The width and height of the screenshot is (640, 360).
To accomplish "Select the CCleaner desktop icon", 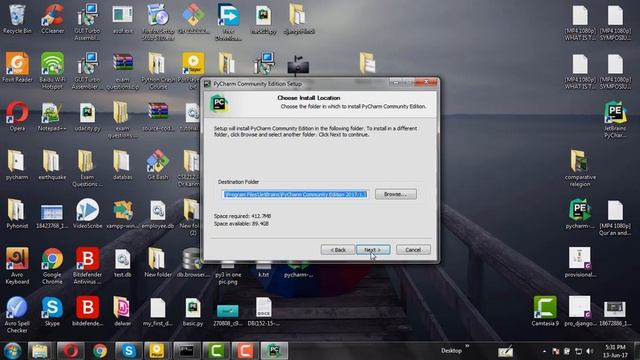I will pyautogui.click(x=52, y=19).
